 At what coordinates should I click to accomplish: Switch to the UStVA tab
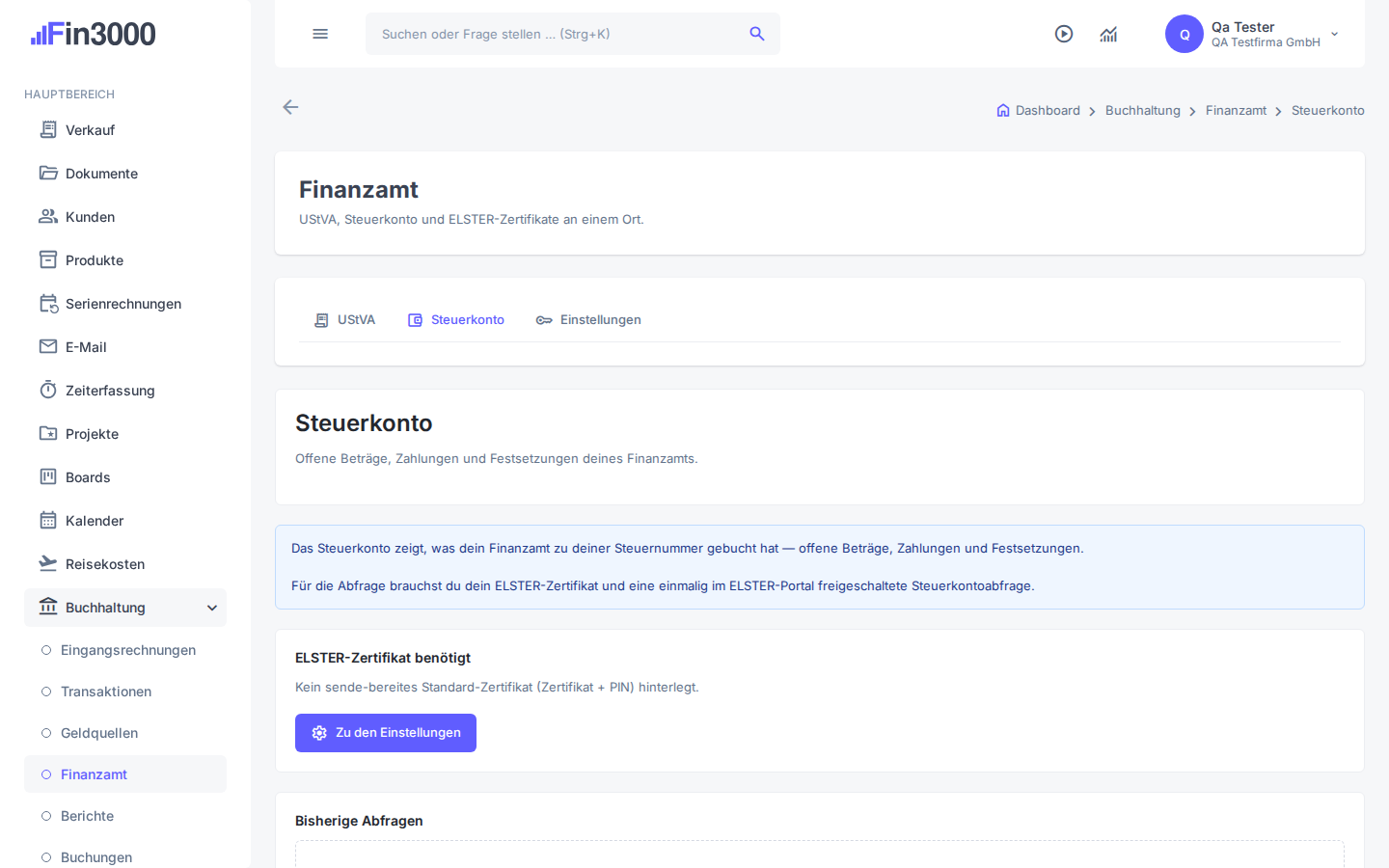click(344, 320)
